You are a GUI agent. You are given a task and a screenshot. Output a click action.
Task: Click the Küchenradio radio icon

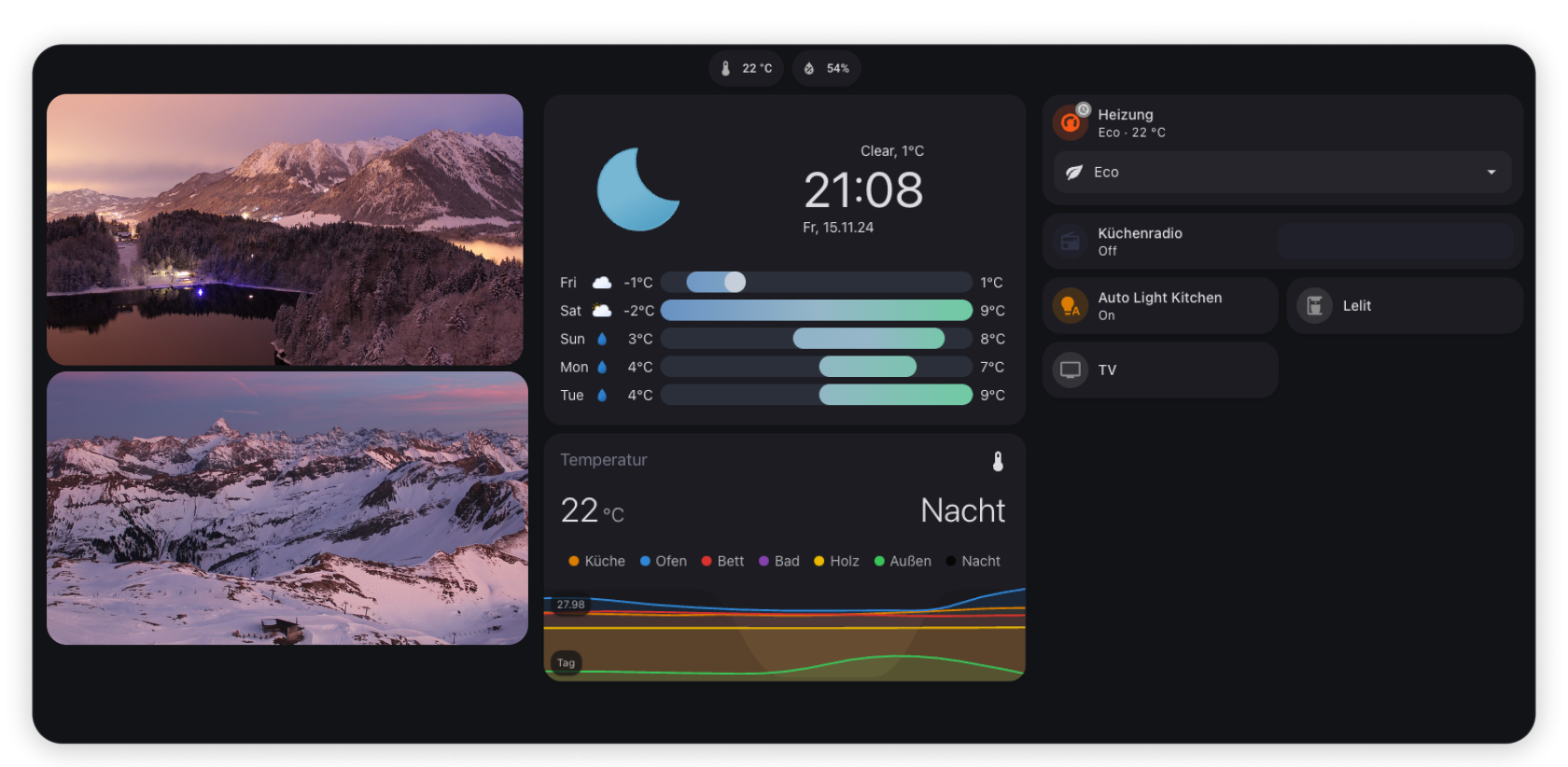1071,242
